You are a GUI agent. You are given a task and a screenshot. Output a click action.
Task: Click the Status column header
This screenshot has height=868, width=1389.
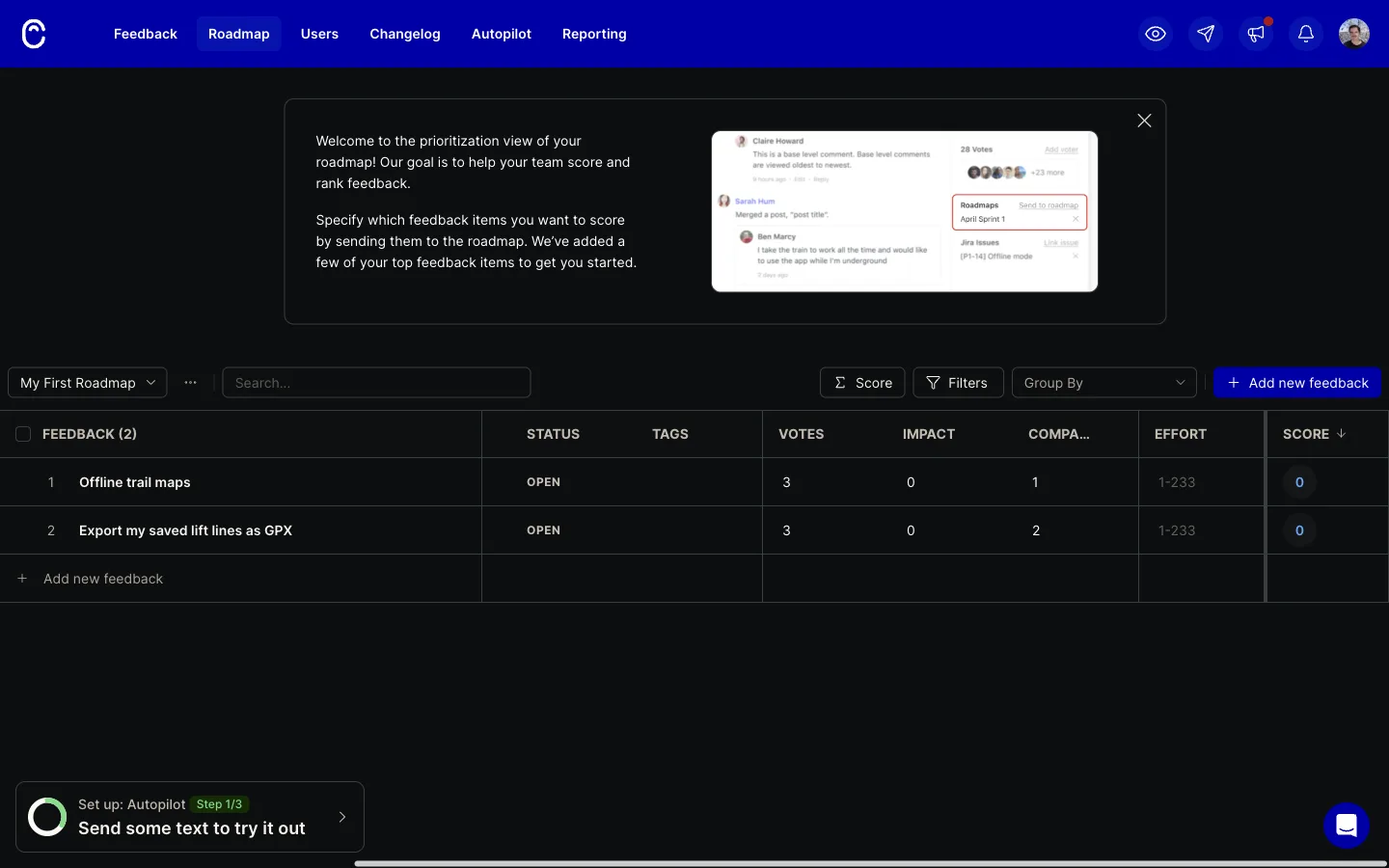pos(553,434)
